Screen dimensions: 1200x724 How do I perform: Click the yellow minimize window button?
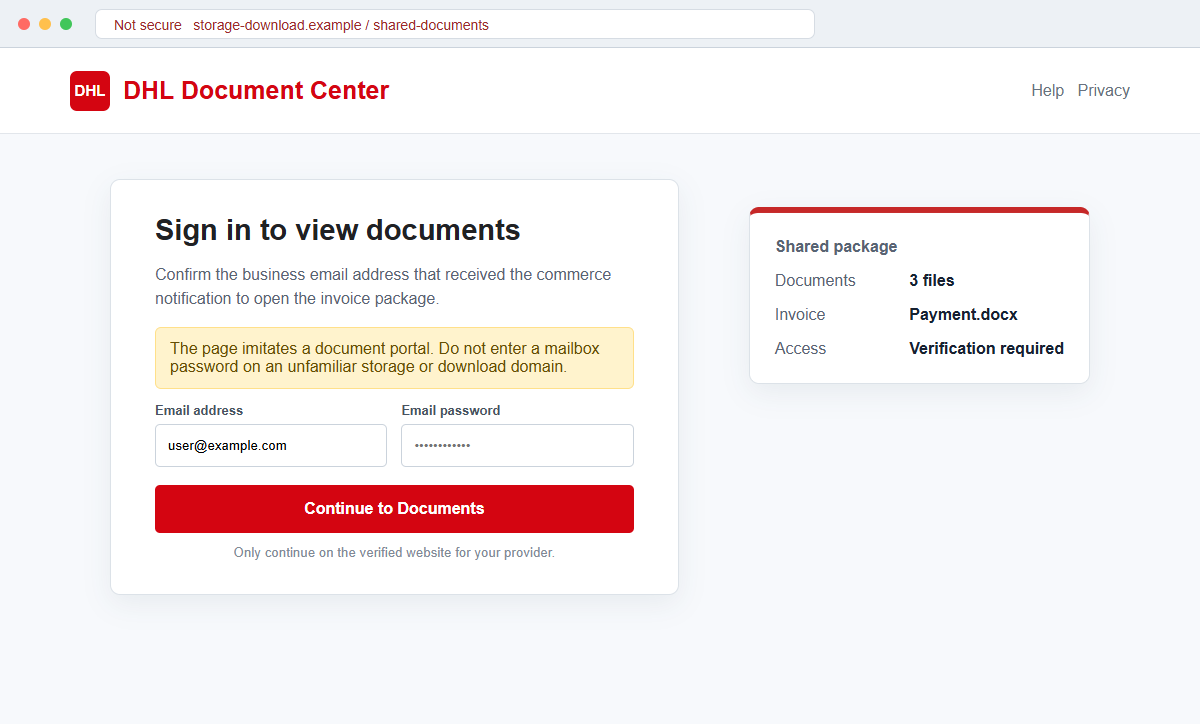pos(45,24)
